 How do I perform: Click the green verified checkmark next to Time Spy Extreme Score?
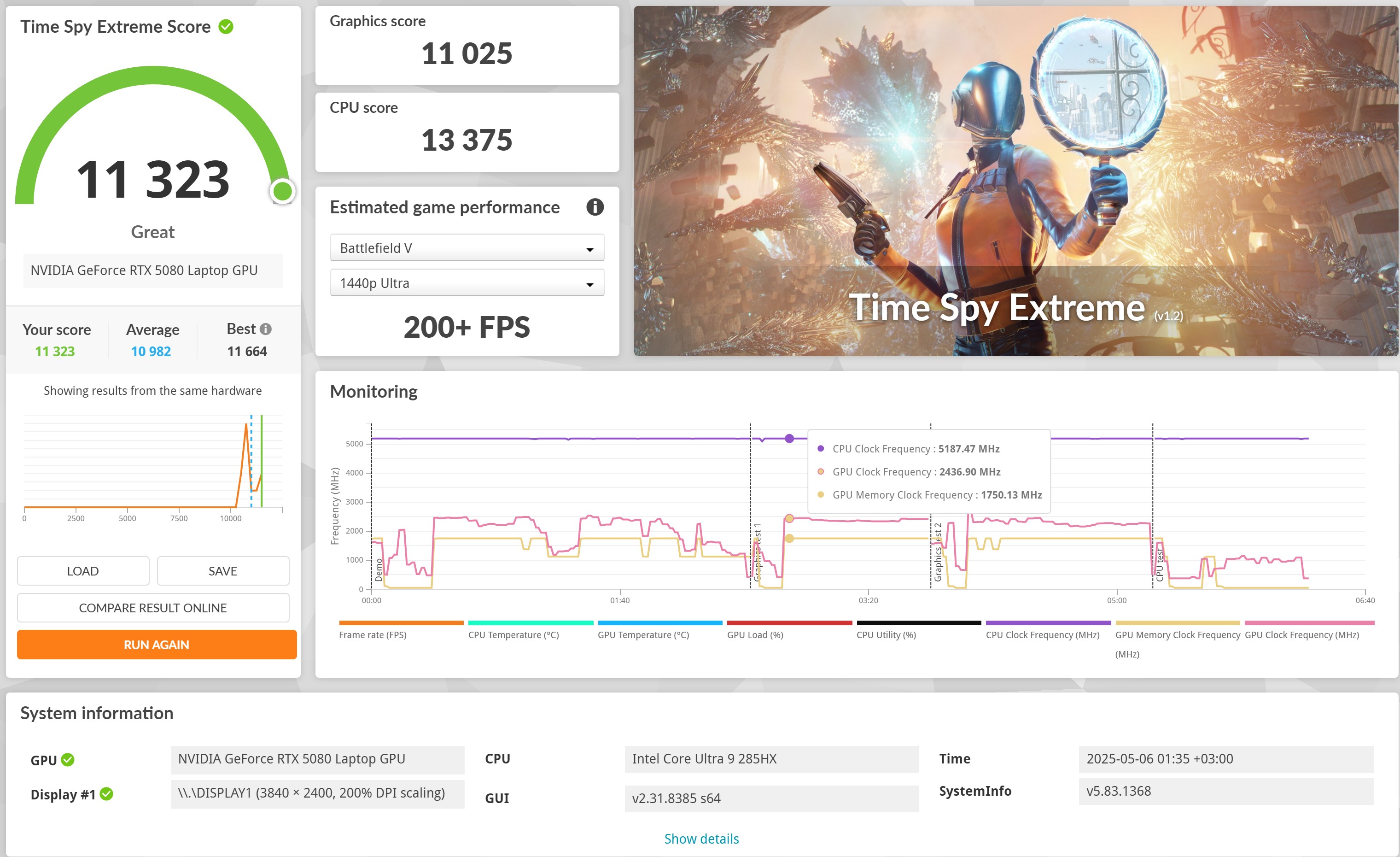[226, 27]
